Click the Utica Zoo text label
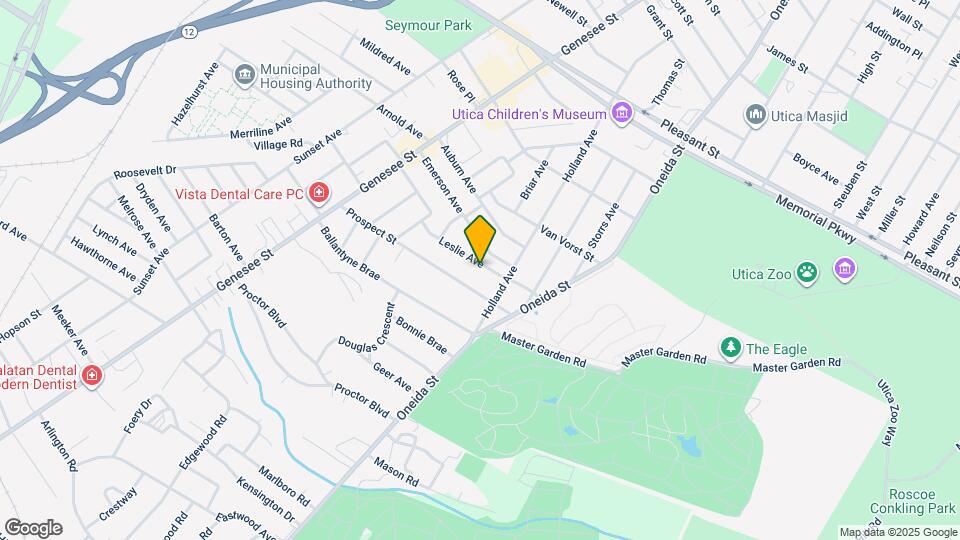 click(762, 274)
